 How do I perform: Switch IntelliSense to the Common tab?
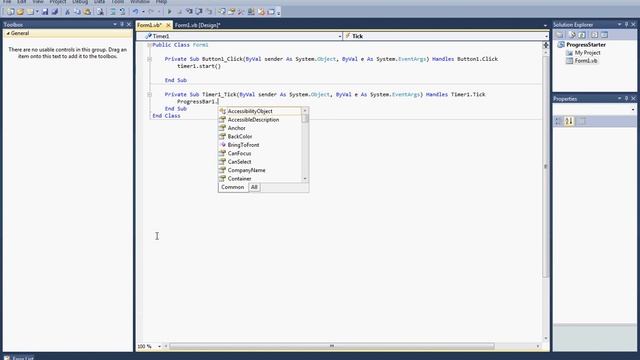pyautogui.click(x=233, y=187)
